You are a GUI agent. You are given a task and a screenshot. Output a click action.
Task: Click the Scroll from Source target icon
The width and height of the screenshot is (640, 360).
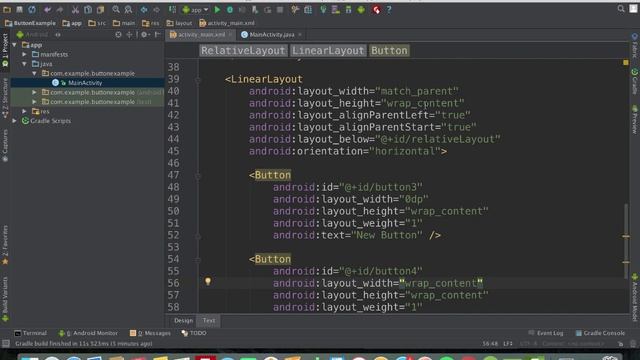point(118,35)
